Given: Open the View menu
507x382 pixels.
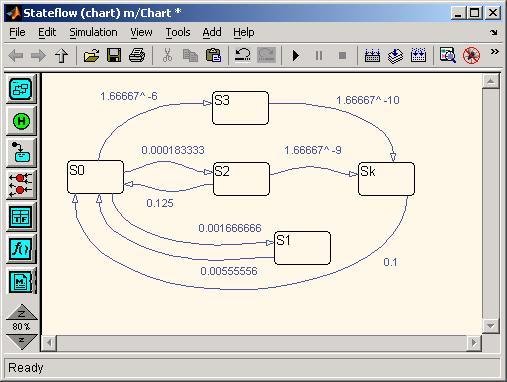Looking at the screenshot, I should 141,32.
